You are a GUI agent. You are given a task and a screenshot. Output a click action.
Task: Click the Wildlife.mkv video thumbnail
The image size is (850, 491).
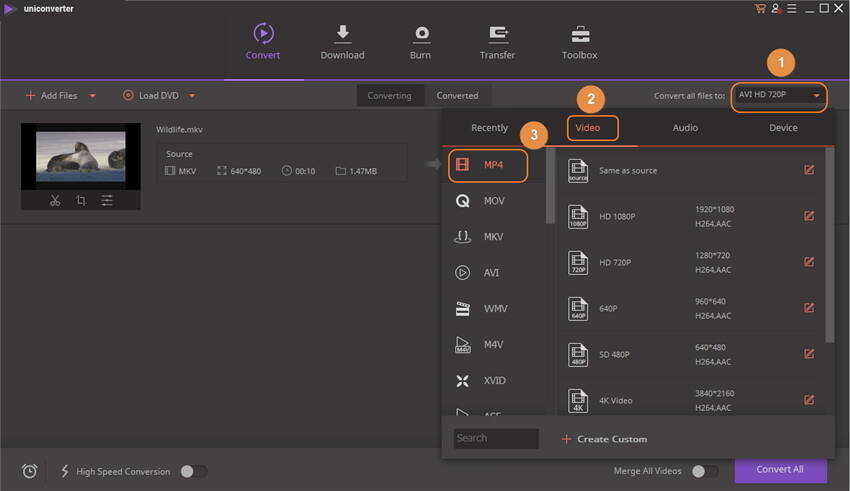pos(81,156)
